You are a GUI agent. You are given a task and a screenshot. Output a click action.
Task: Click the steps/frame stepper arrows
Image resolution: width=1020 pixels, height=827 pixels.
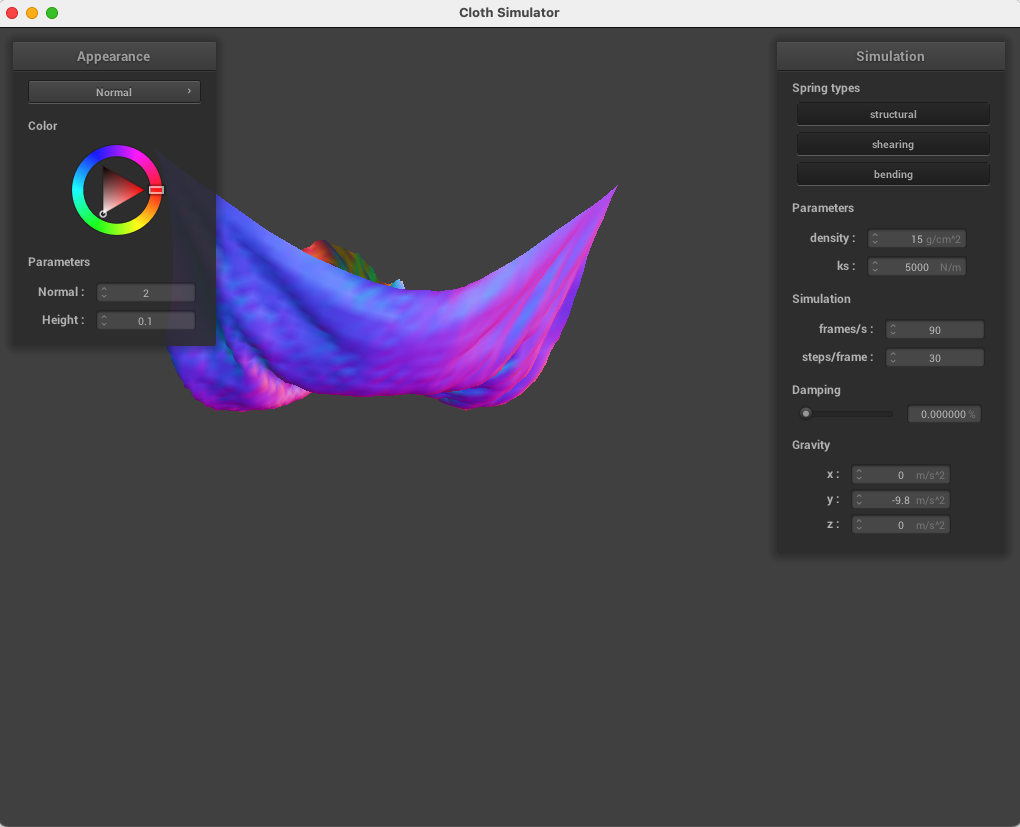[893, 358]
